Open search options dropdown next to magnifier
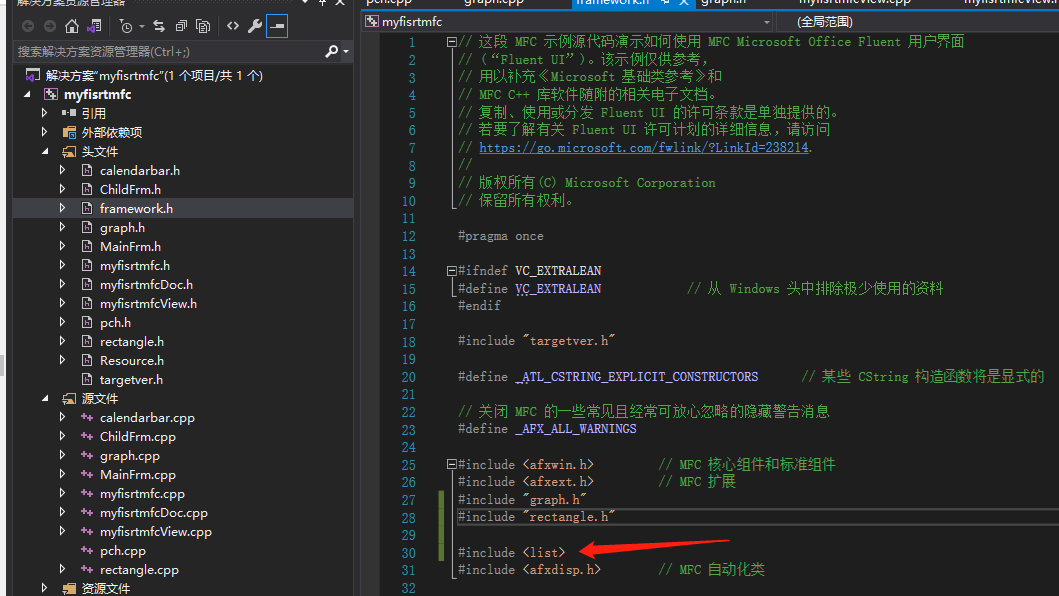 [x=346, y=51]
